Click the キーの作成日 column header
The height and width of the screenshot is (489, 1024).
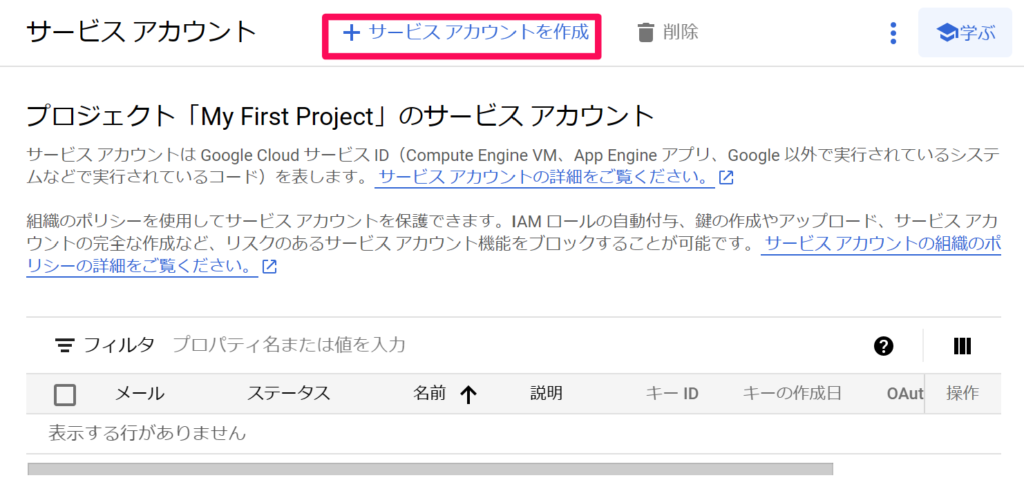[x=792, y=394]
